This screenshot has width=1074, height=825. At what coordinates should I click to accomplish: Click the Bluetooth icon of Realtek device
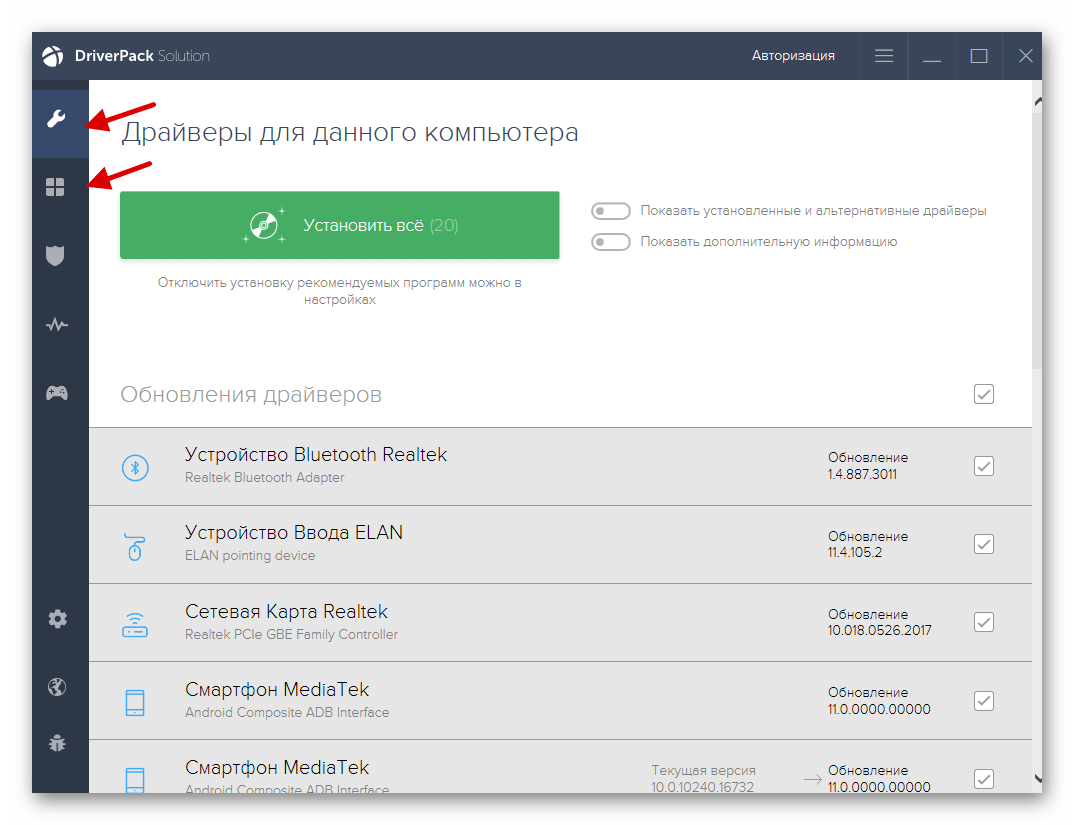tap(135, 467)
